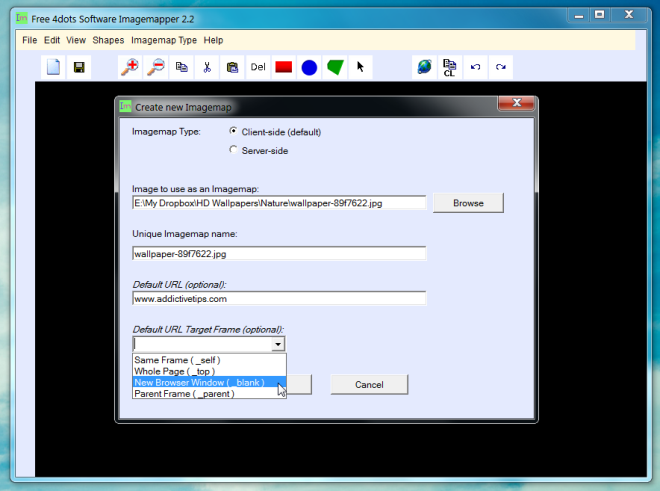Select the arrow Pointer tool
This screenshot has width=660, height=491.
(x=360, y=67)
